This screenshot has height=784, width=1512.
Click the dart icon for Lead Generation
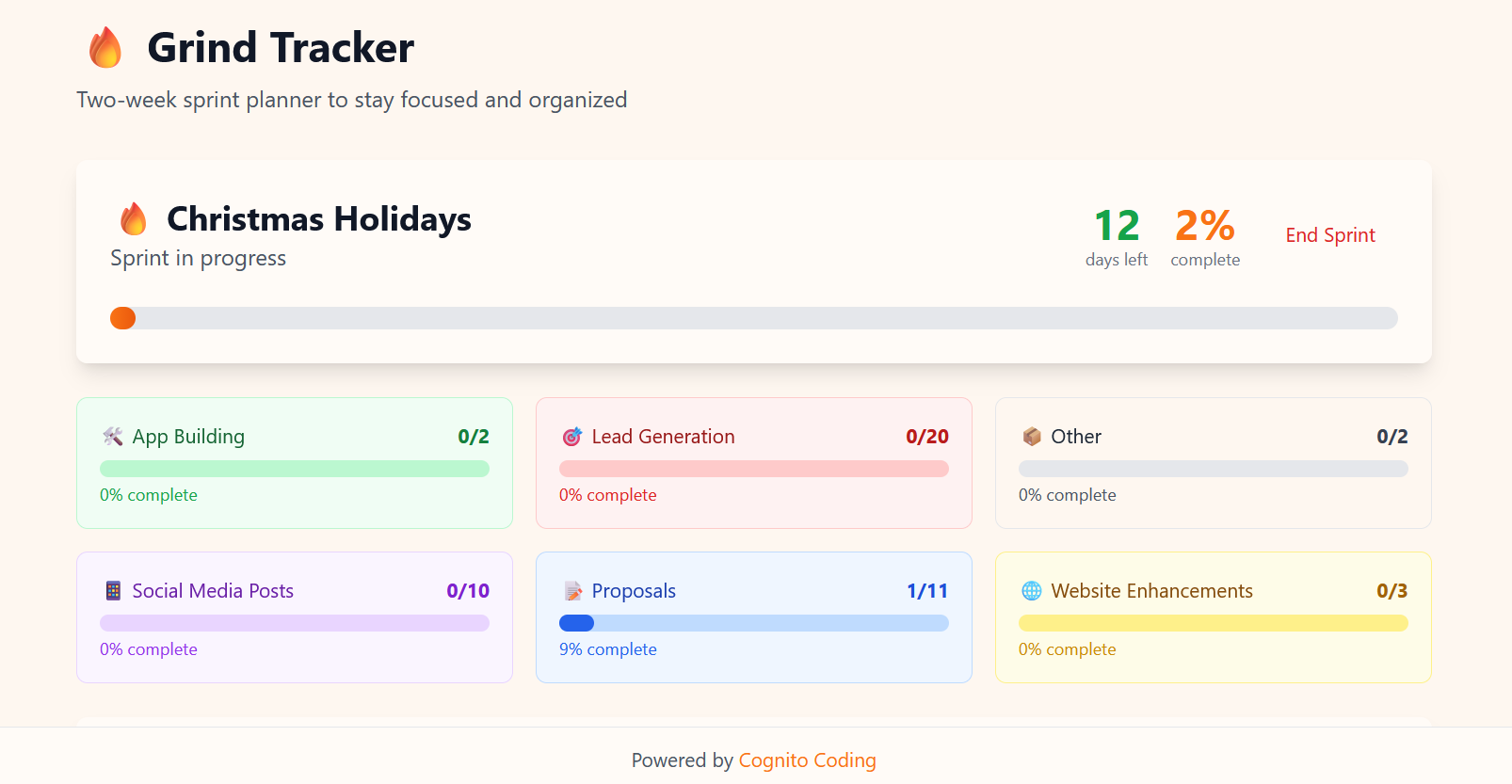(571, 436)
